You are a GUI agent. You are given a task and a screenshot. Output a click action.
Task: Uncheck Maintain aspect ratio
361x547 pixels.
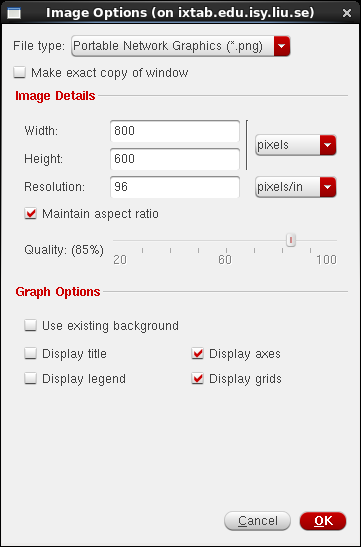(x=31, y=213)
